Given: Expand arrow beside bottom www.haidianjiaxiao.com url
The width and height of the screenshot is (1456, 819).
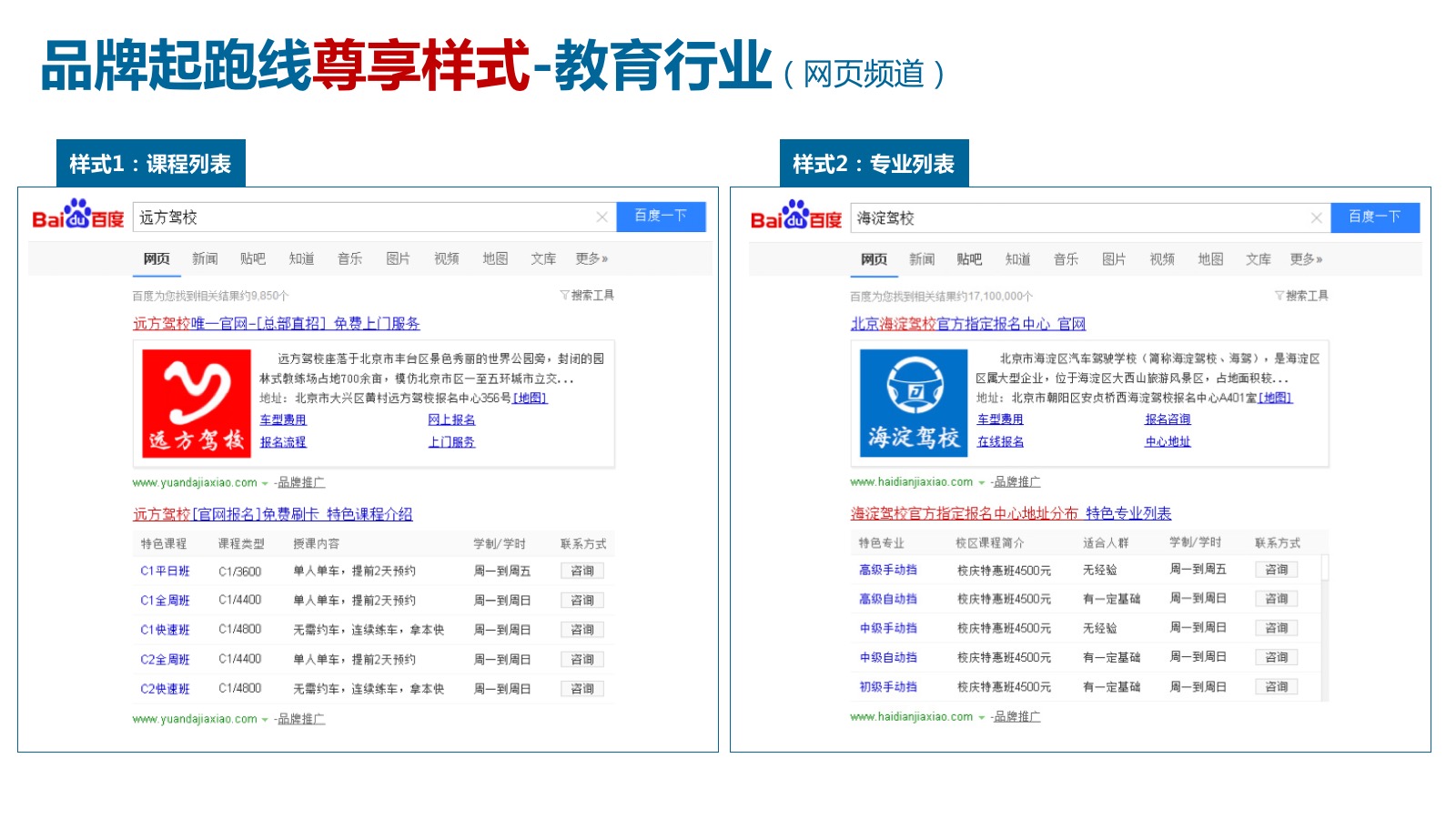Looking at the screenshot, I should click(x=981, y=717).
